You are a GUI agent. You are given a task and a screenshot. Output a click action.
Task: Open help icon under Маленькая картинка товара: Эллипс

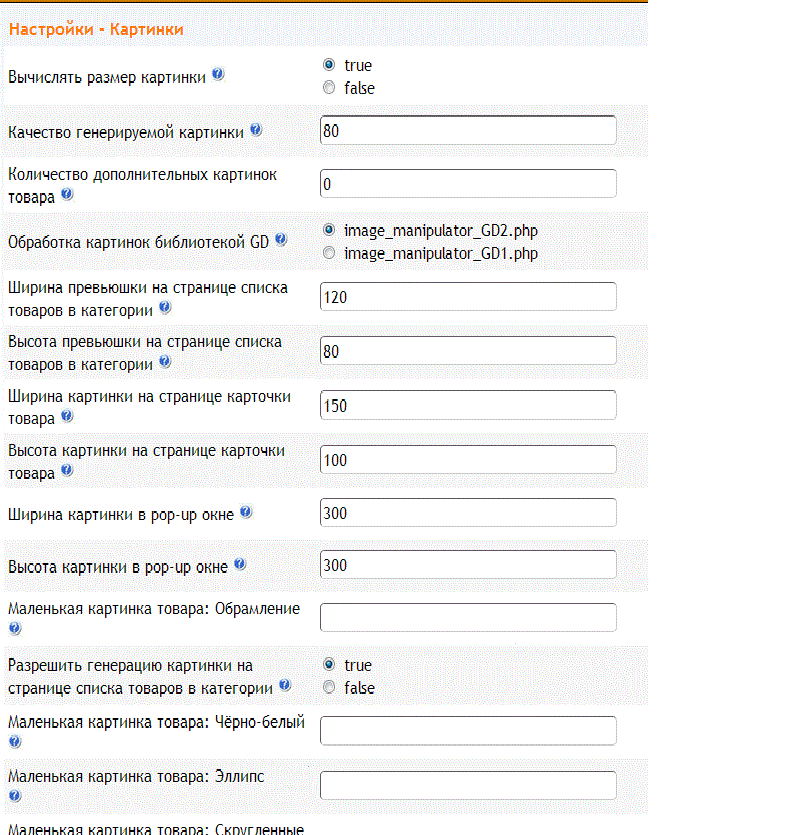(15, 796)
